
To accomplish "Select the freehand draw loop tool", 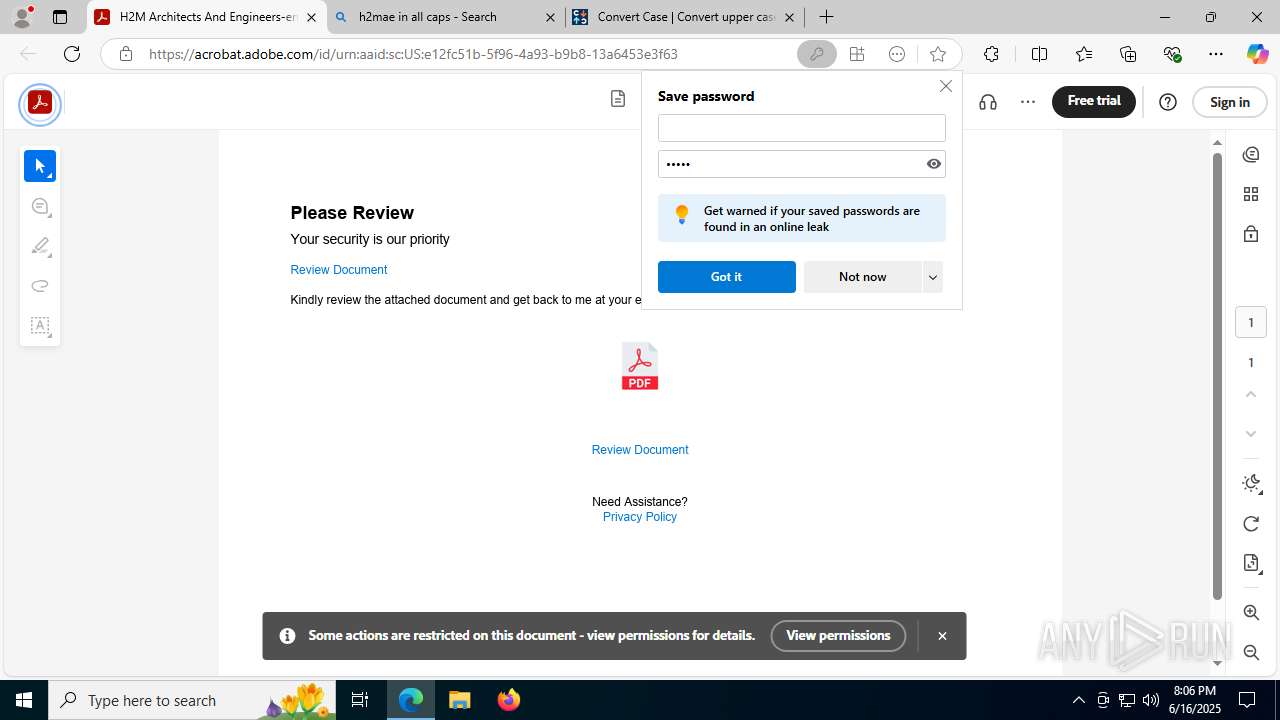I will click(40, 286).
